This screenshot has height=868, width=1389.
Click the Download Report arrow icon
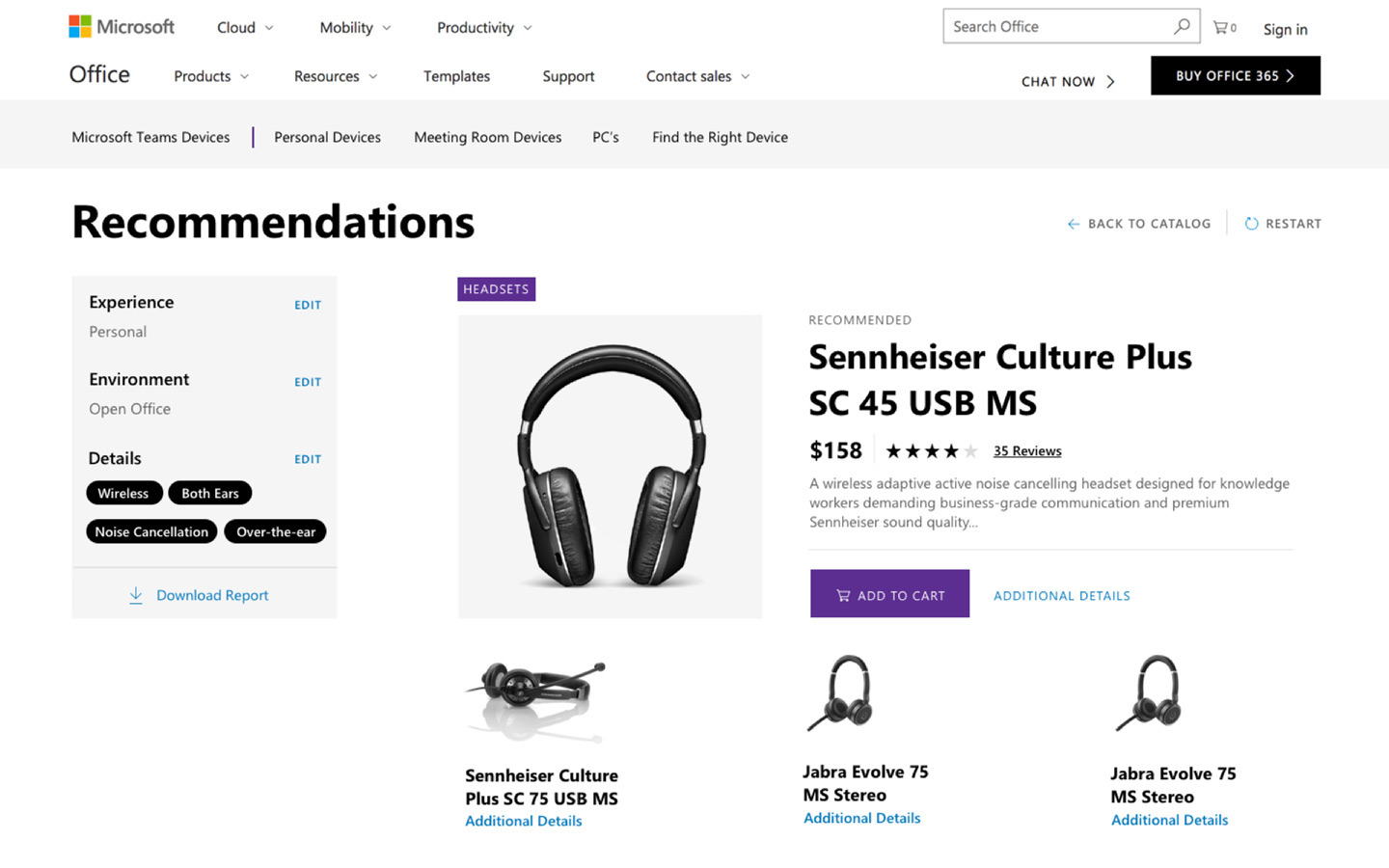pyautogui.click(x=136, y=595)
